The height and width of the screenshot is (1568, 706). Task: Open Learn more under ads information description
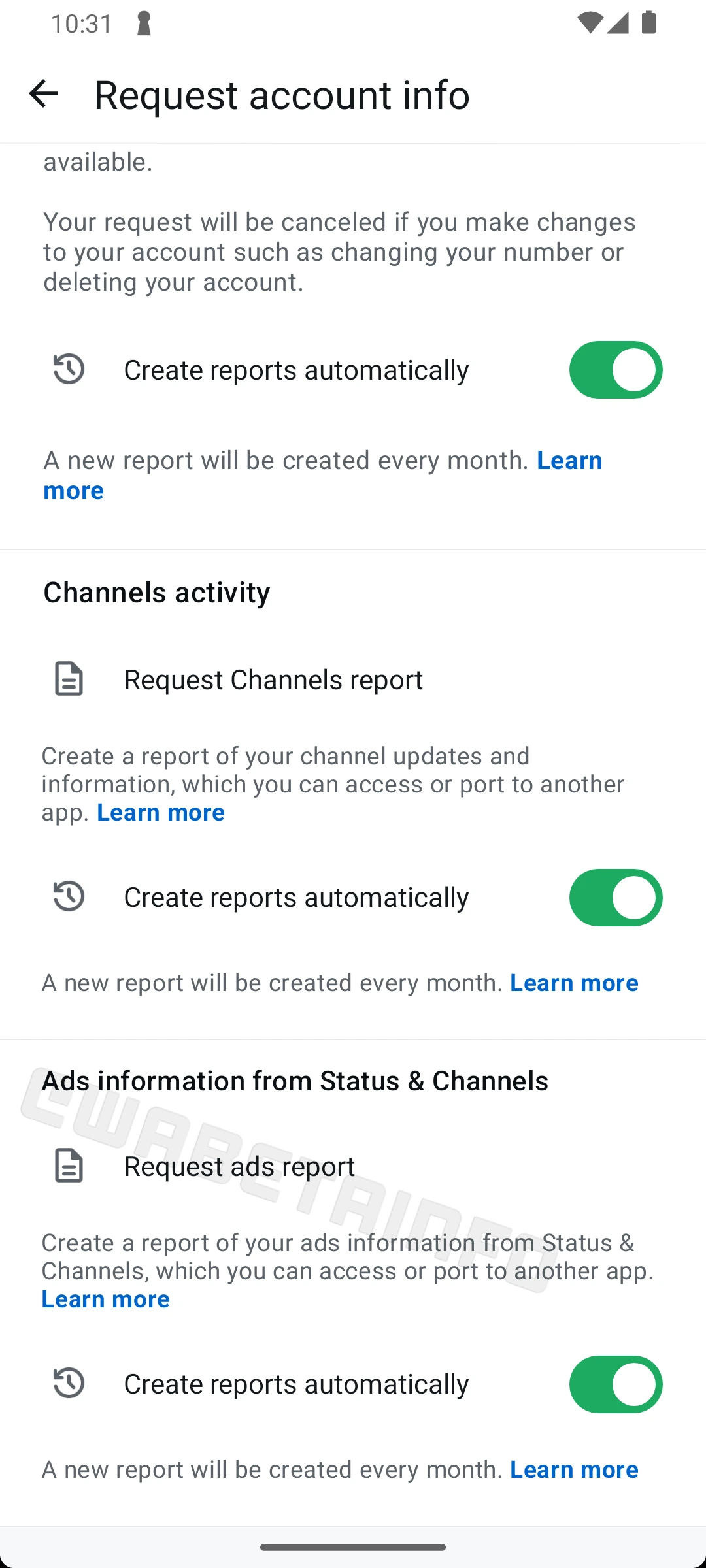coord(106,1299)
